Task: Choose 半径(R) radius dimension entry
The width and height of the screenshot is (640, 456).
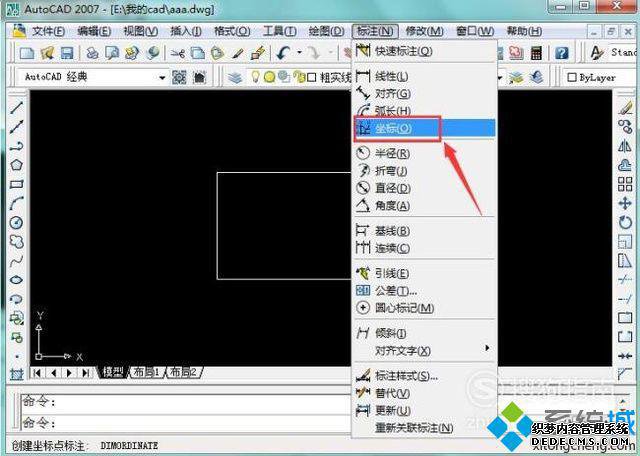Action: click(424, 153)
